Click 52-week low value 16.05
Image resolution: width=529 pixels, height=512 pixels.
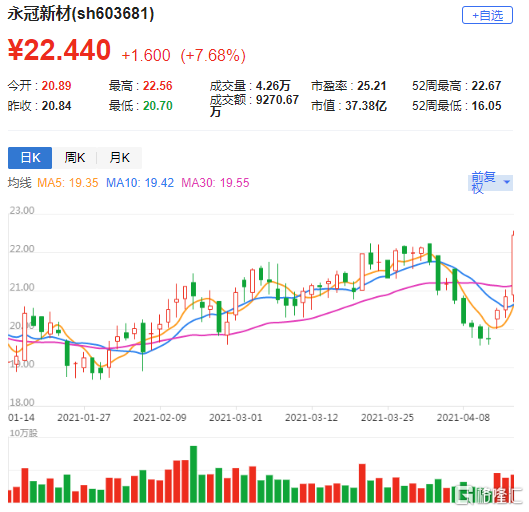pos(486,106)
